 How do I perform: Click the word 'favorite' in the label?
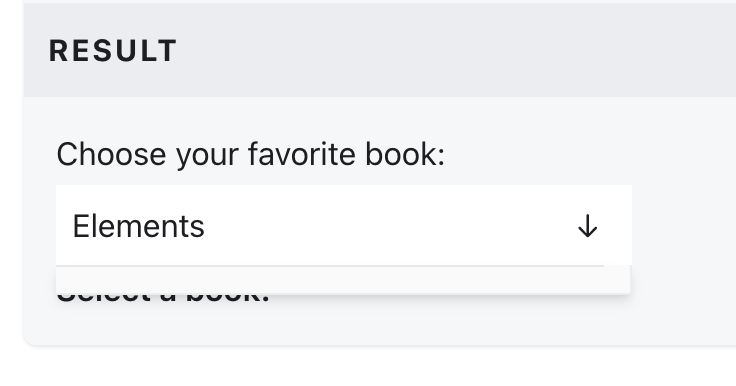click(x=302, y=154)
